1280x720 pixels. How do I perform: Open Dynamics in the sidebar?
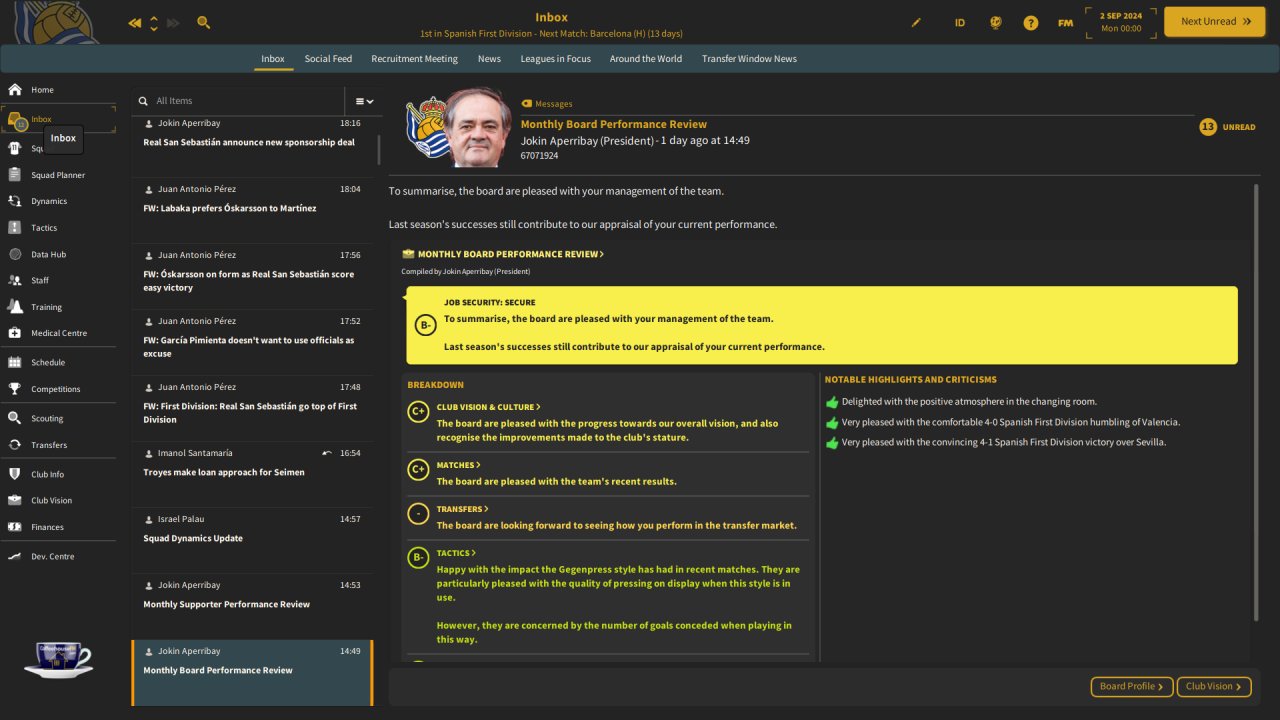pos(58,201)
